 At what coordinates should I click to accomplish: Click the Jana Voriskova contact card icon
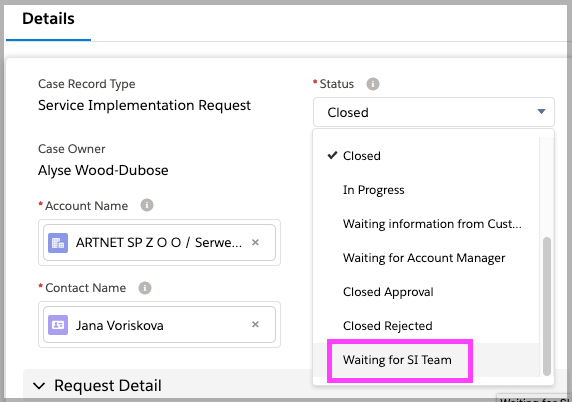[58, 325]
